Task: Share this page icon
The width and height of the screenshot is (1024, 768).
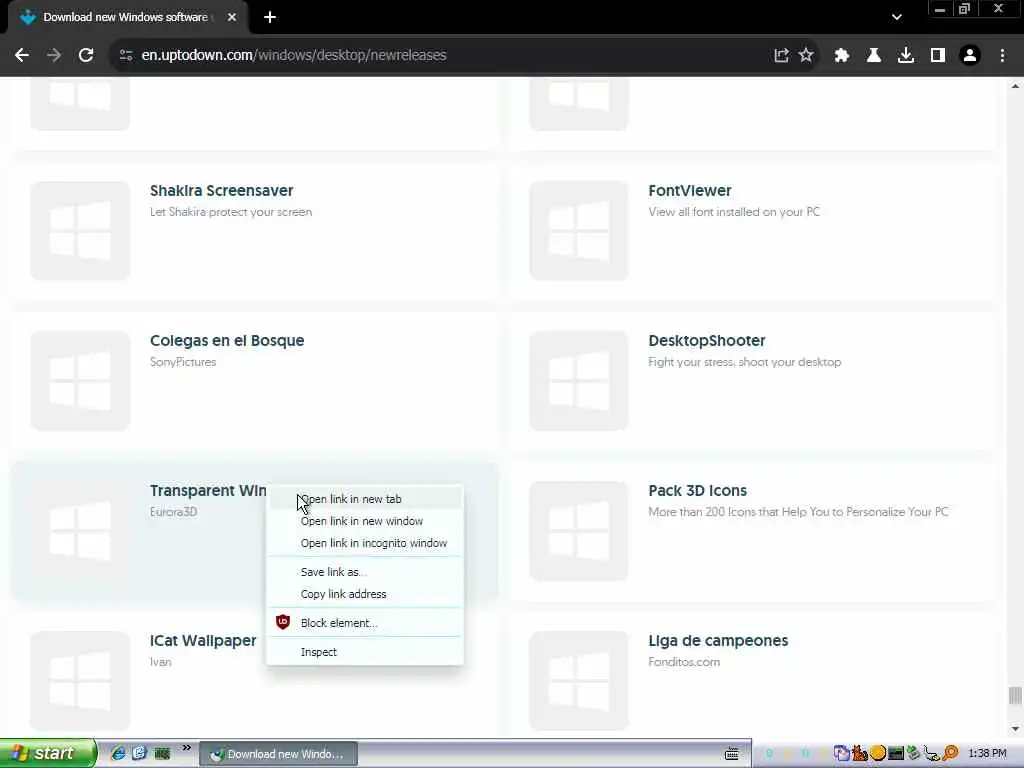Action: pyautogui.click(x=781, y=56)
